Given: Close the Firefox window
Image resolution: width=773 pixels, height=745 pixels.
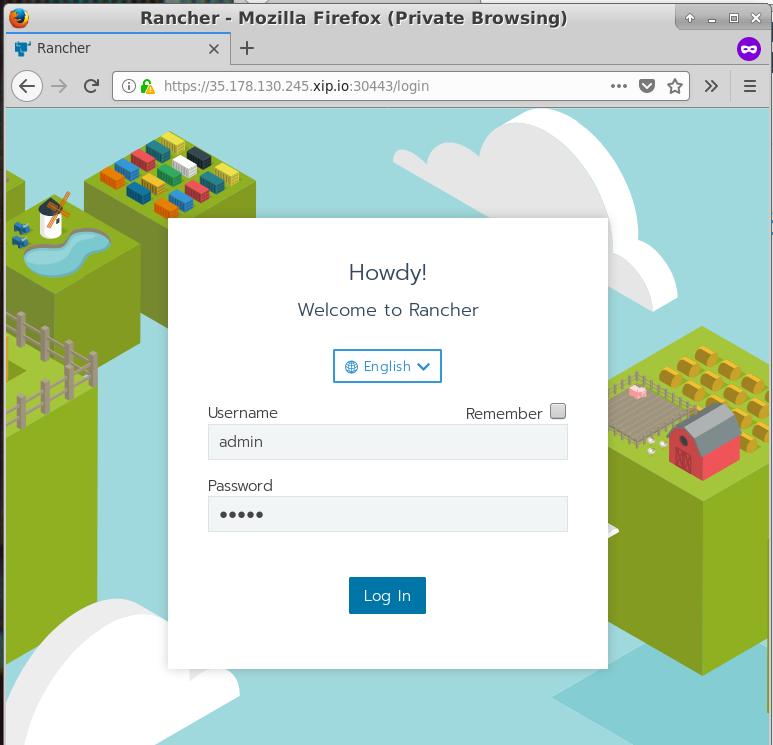Looking at the screenshot, I should pos(756,18).
